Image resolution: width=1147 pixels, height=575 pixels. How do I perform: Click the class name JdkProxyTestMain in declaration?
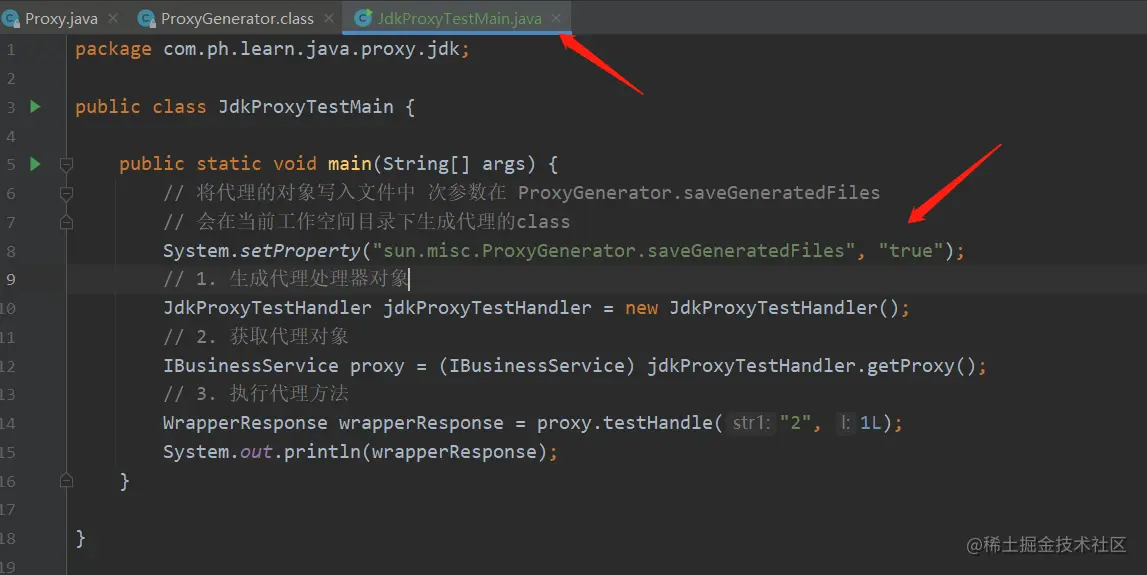tap(306, 107)
